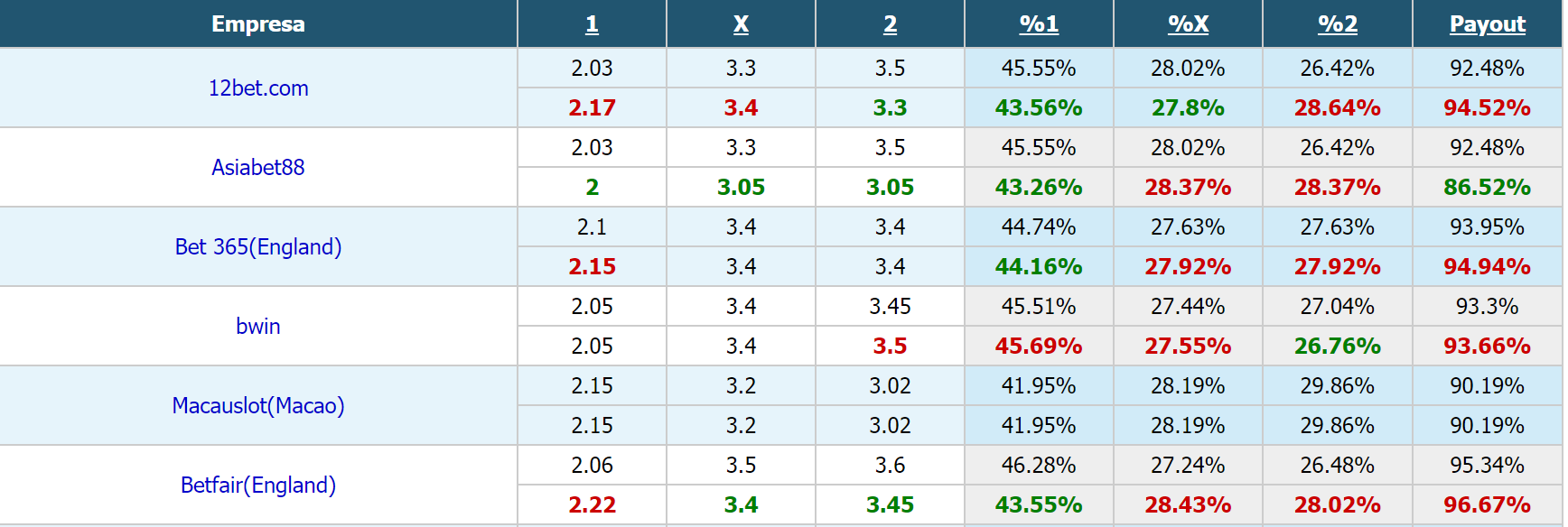Select the red 2.17 odds for 12bet.com
The height and width of the screenshot is (527, 1568).
[592, 107]
